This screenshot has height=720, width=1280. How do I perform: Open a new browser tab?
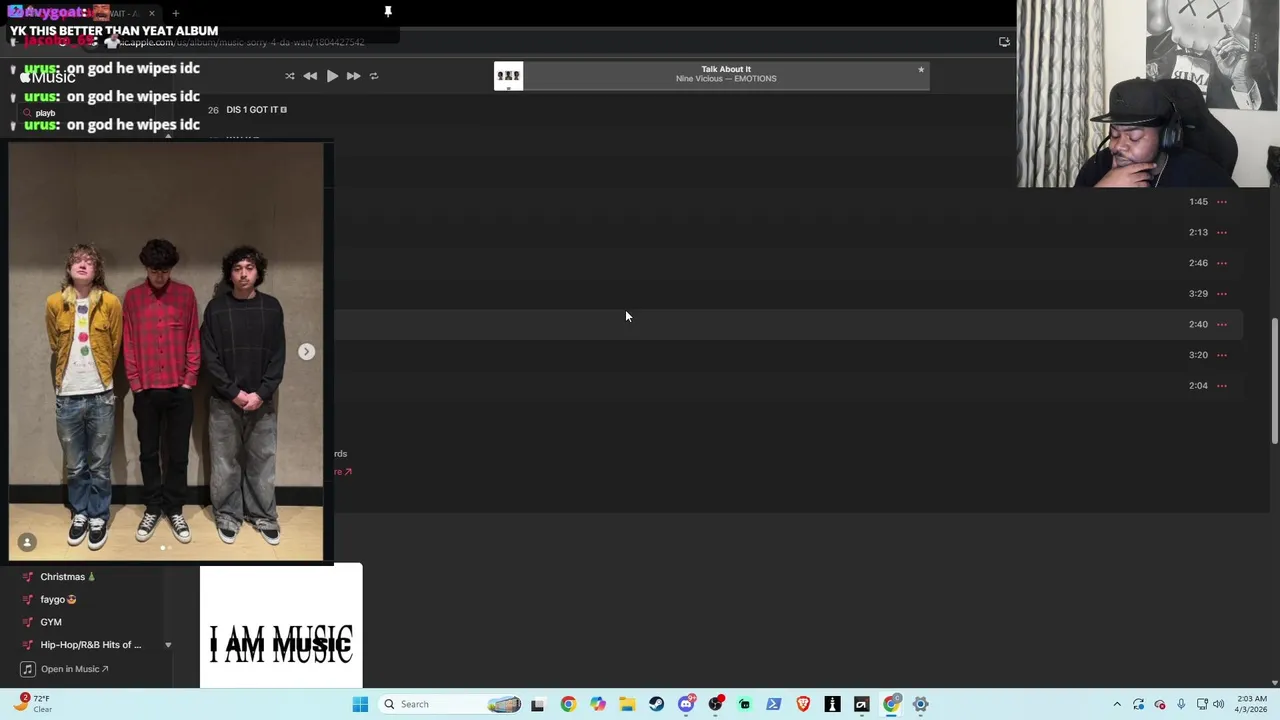coord(175,13)
